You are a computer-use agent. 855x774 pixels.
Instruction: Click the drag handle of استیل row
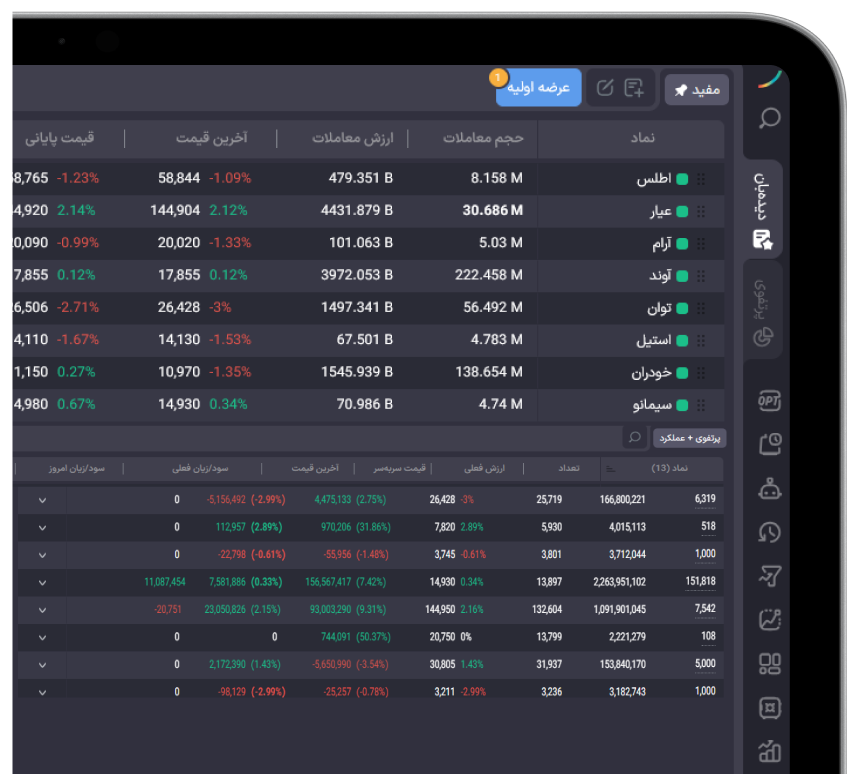(701, 340)
